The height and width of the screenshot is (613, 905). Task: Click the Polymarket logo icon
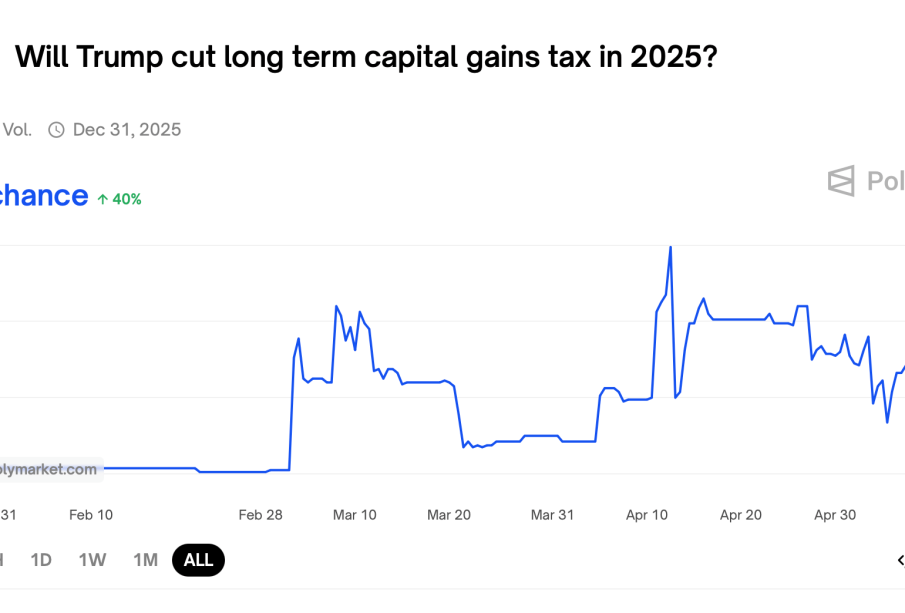coord(841,181)
